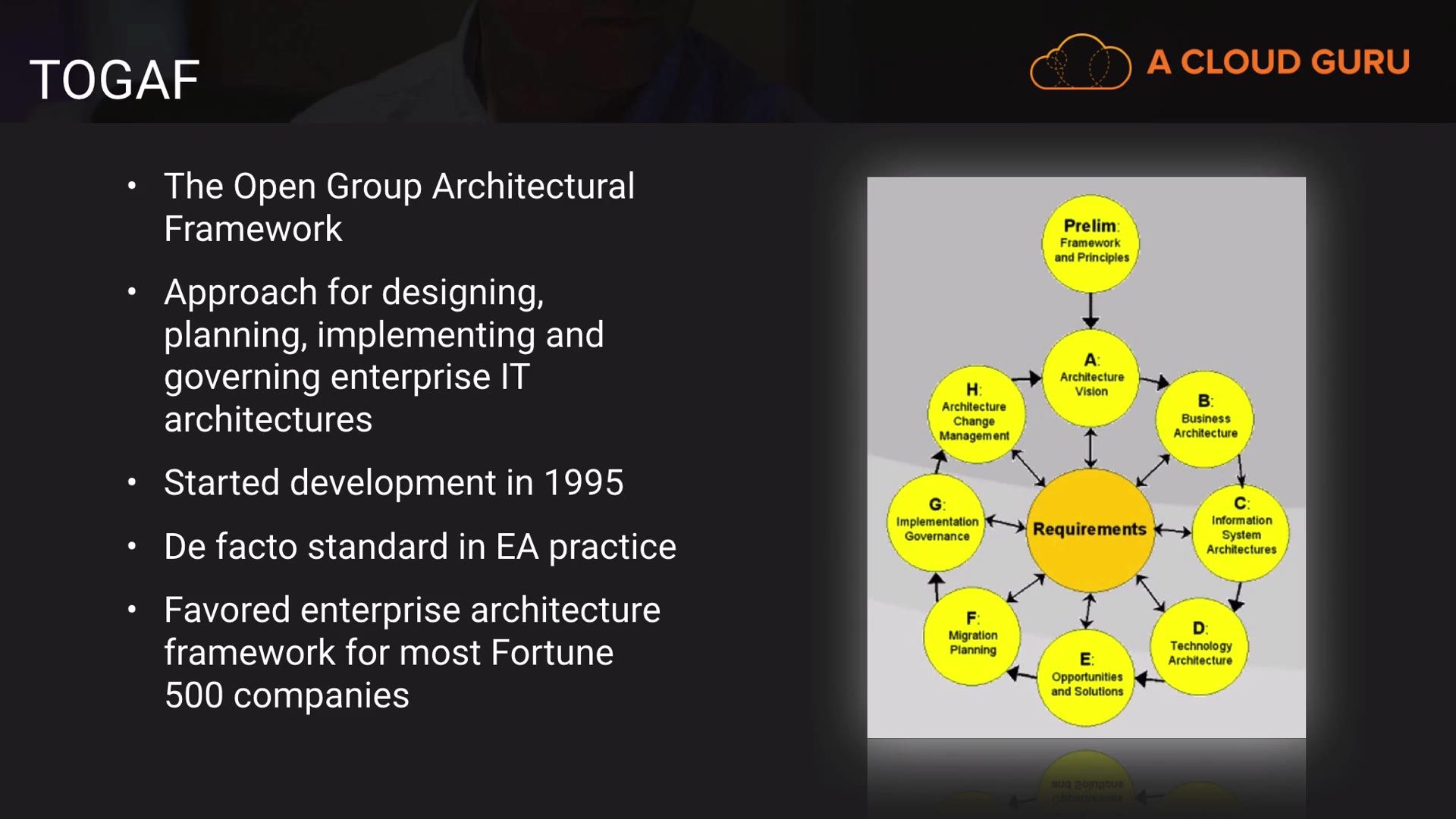1456x819 pixels.
Task: Click the D: Technology Architecture circle
Action: coord(1200,646)
